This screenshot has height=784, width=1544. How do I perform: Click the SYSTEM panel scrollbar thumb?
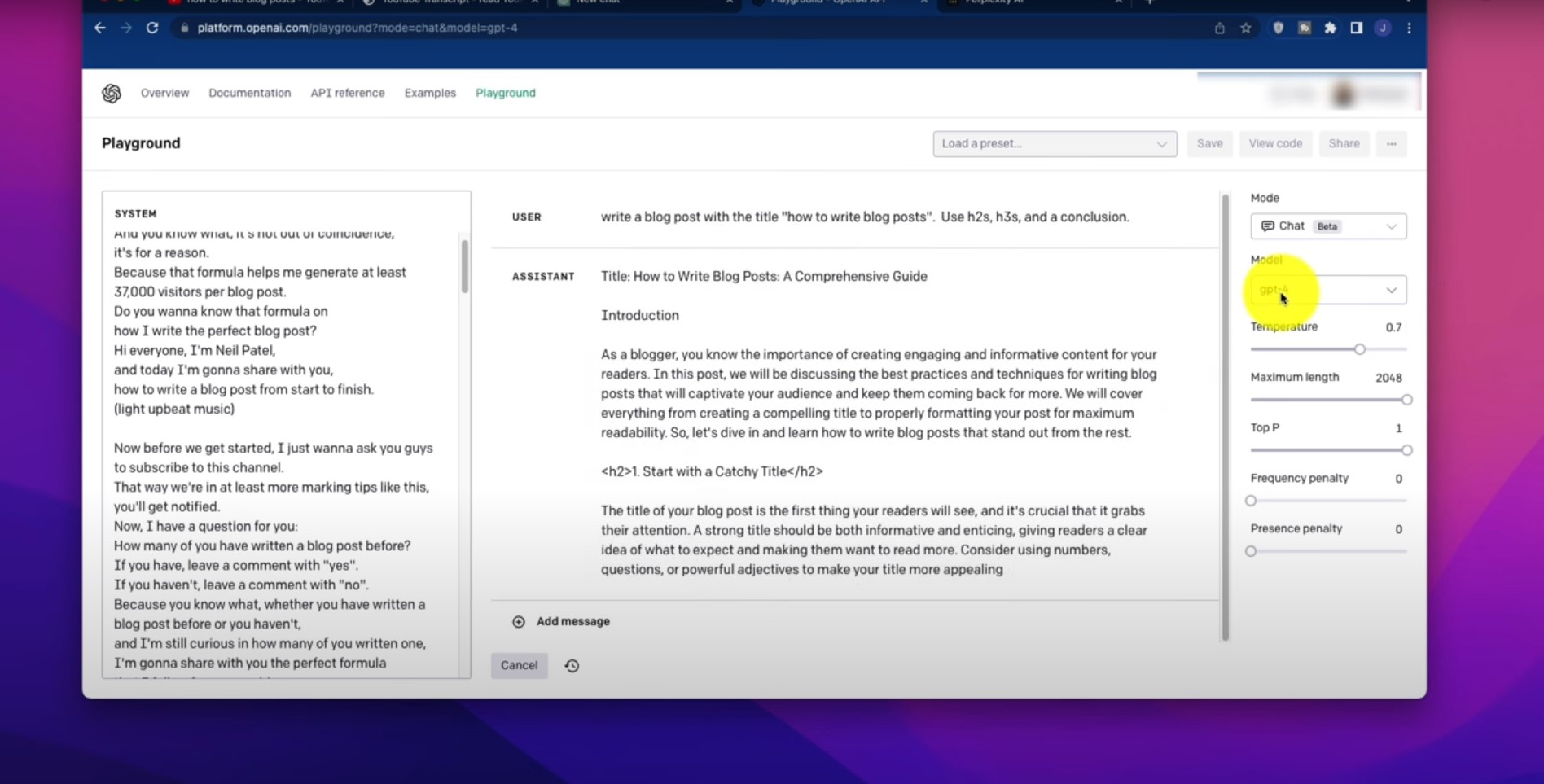point(465,266)
